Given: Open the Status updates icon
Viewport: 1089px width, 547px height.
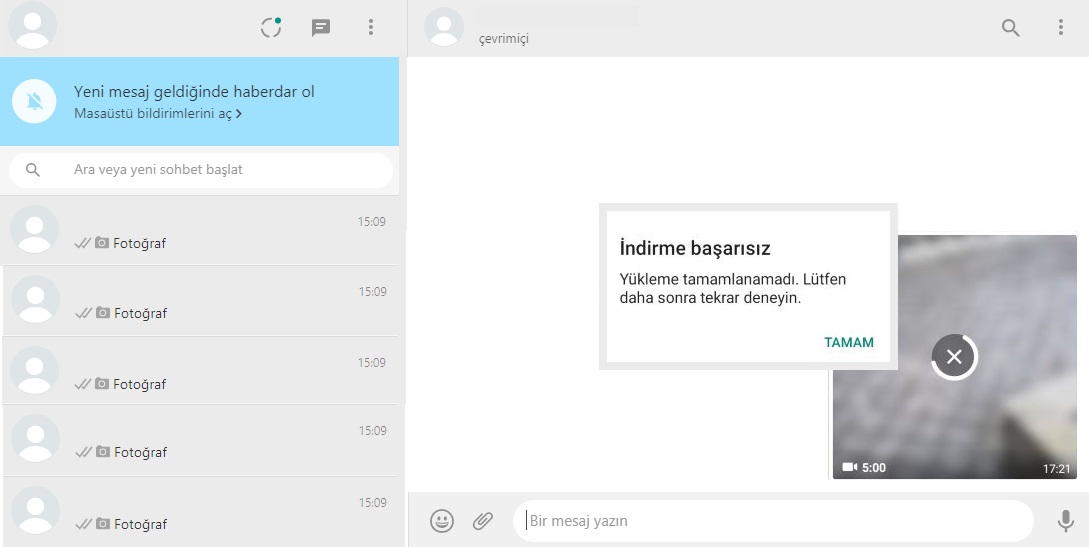Looking at the screenshot, I should (x=271, y=28).
